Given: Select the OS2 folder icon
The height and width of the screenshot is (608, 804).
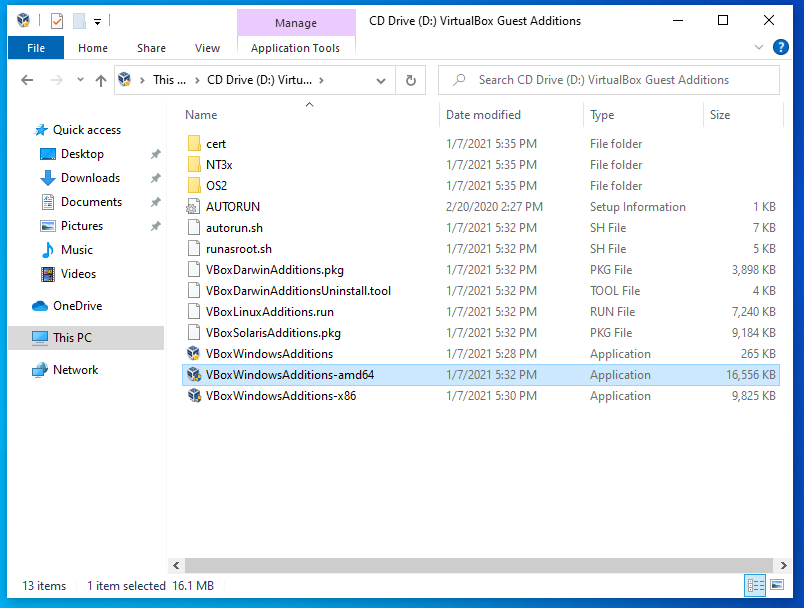Looking at the screenshot, I should coord(194,186).
